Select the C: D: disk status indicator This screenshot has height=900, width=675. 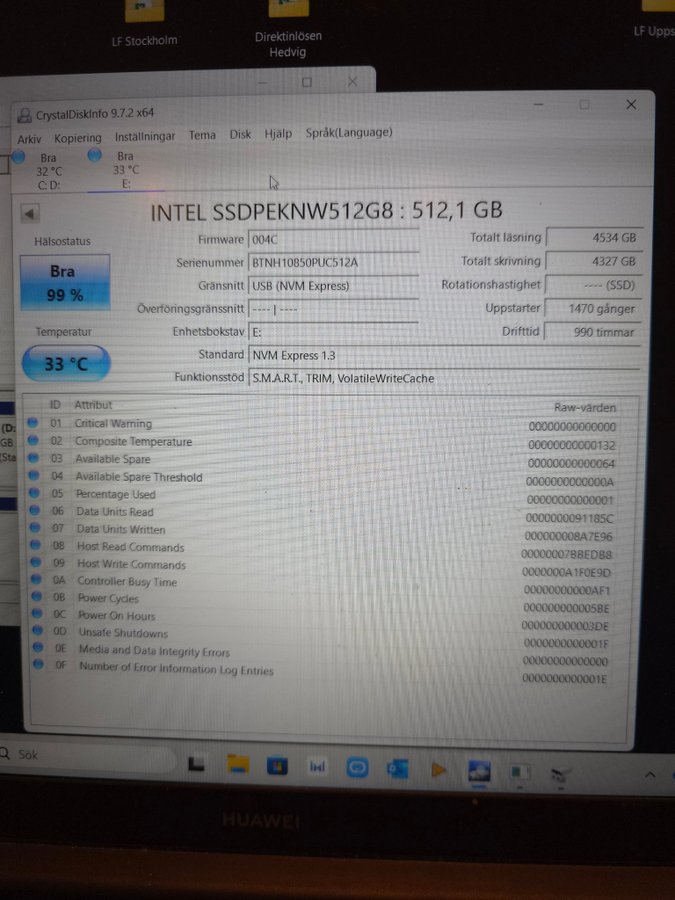point(48,171)
